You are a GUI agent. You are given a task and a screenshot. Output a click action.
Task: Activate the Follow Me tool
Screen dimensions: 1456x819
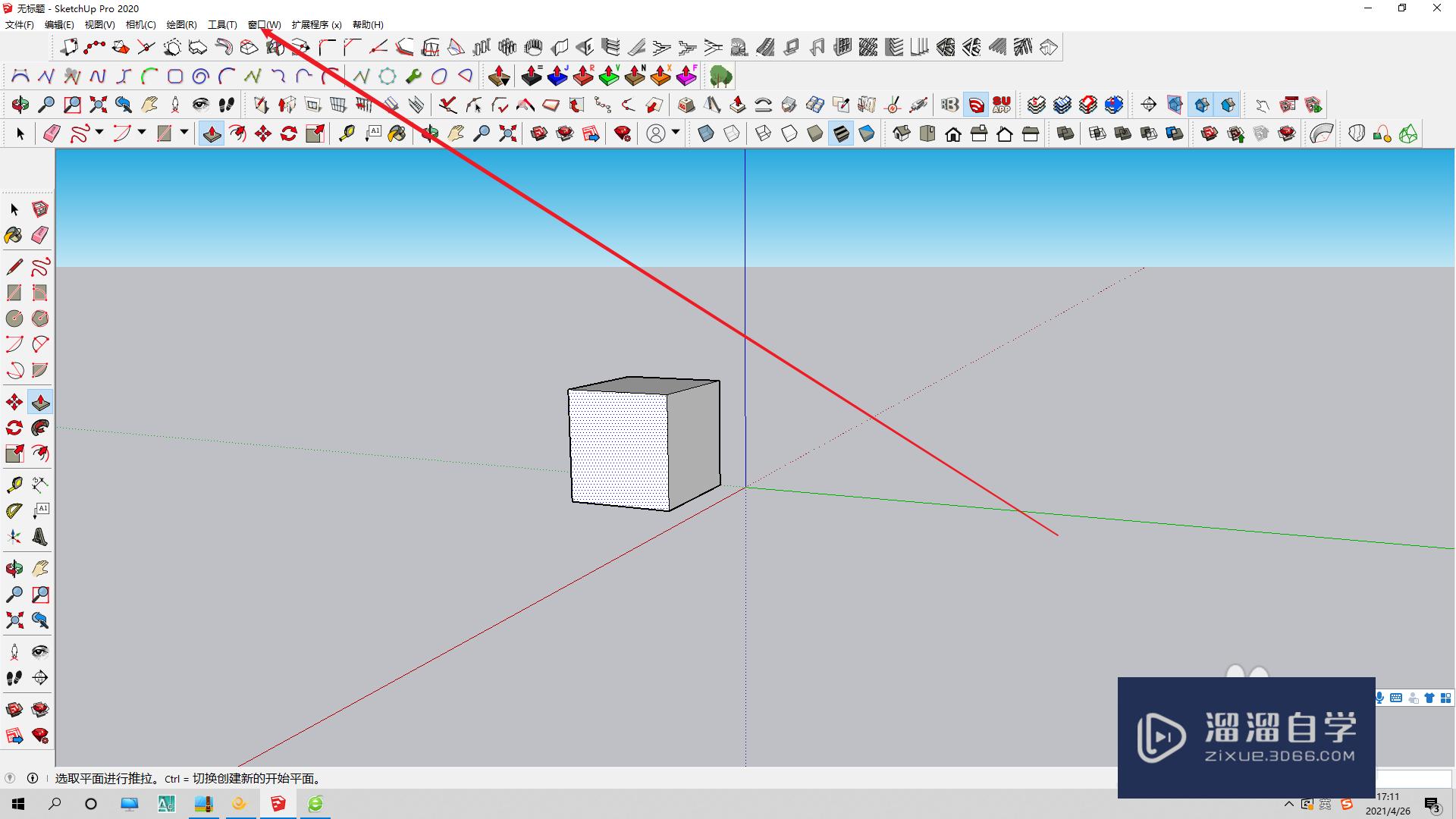40,428
